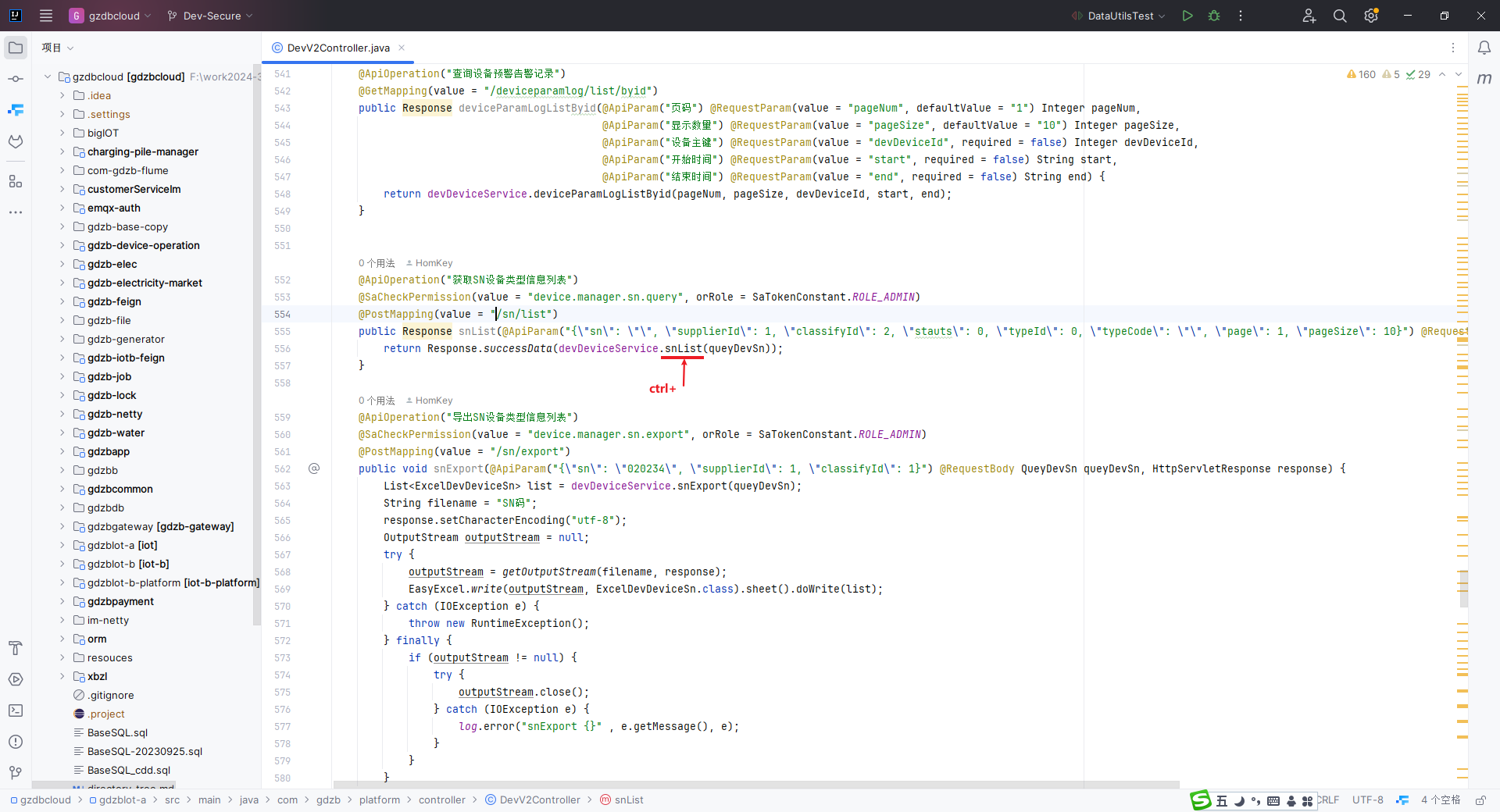This screenshot has height=812, width=1500.
Task: Toggle the Project tool window folder icon
Action: click(16, 48)
